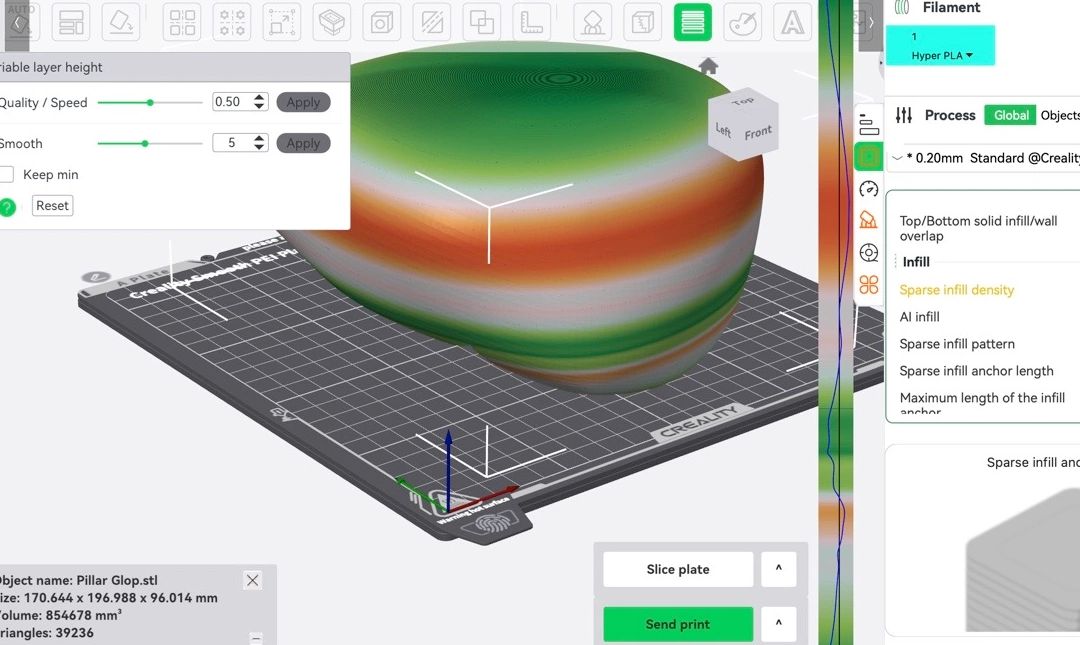Adjust the Smooth slider

150,143
